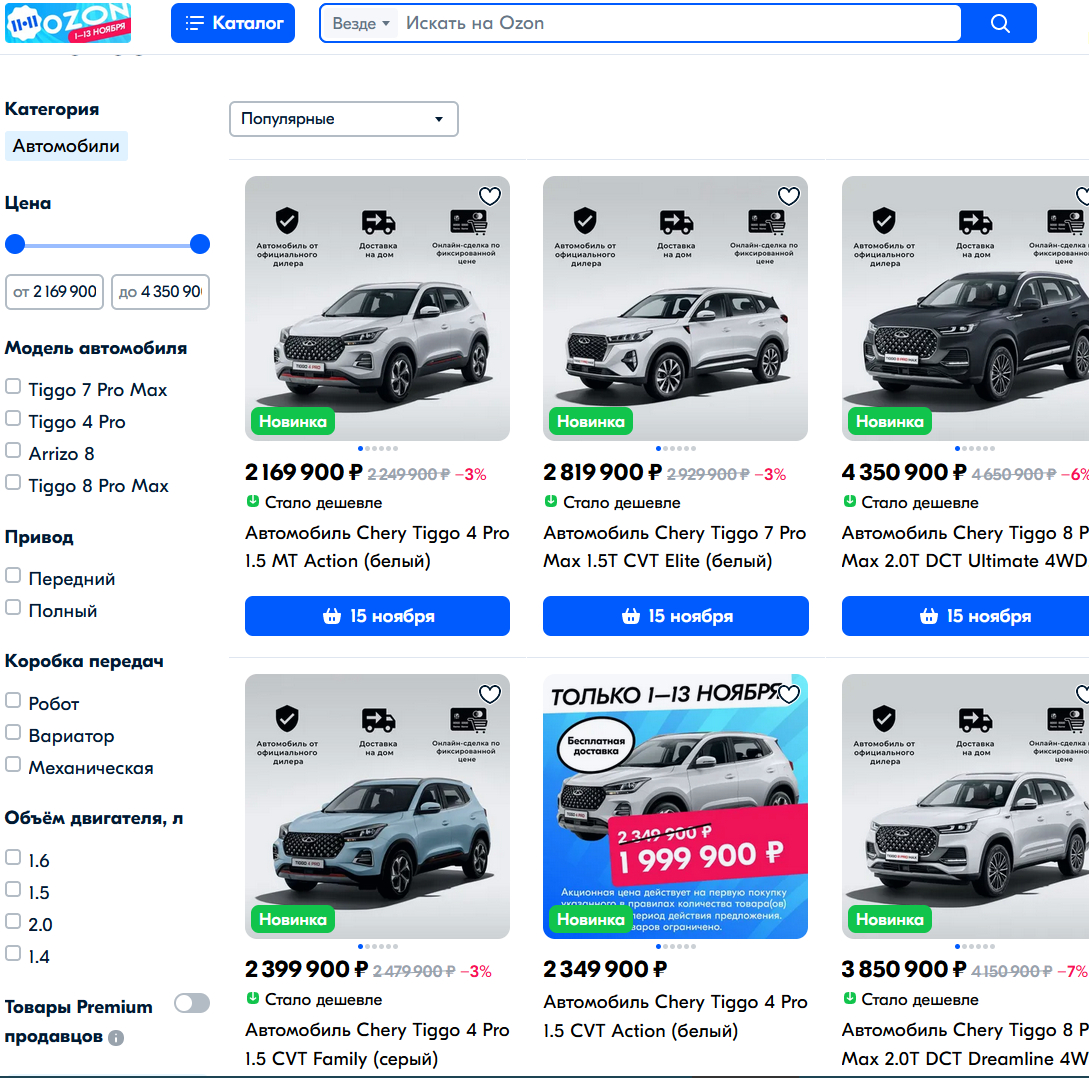Click the price 2 349 900 ₽

pyautogui.click(x=605, y=970)
